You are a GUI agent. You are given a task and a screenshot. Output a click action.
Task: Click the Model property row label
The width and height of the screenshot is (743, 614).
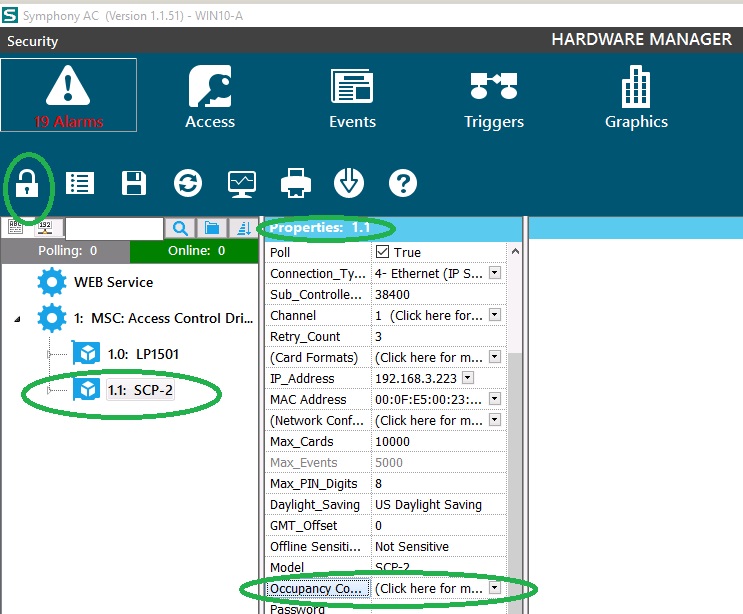coord(287,567)
